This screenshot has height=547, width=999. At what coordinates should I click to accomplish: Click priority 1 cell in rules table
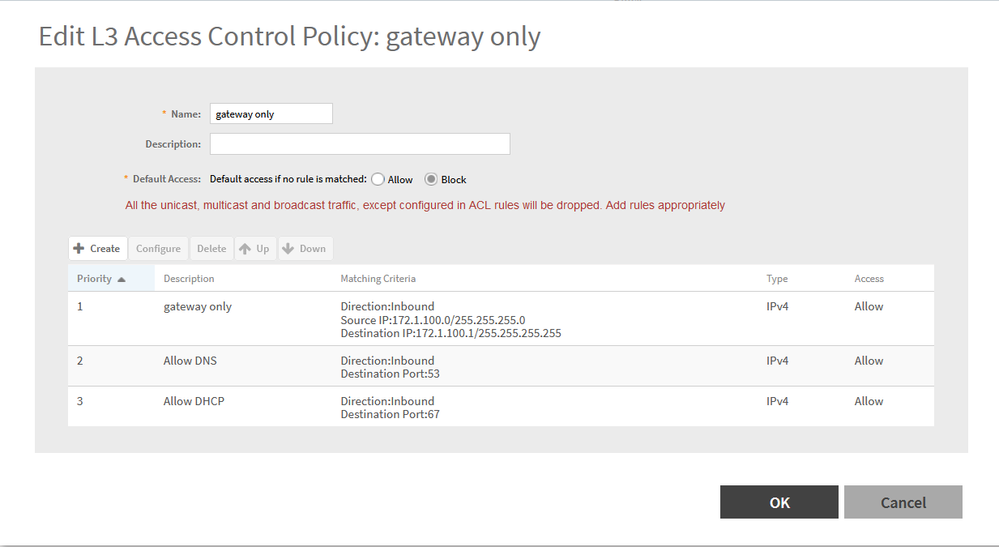(x=80, y=307)
